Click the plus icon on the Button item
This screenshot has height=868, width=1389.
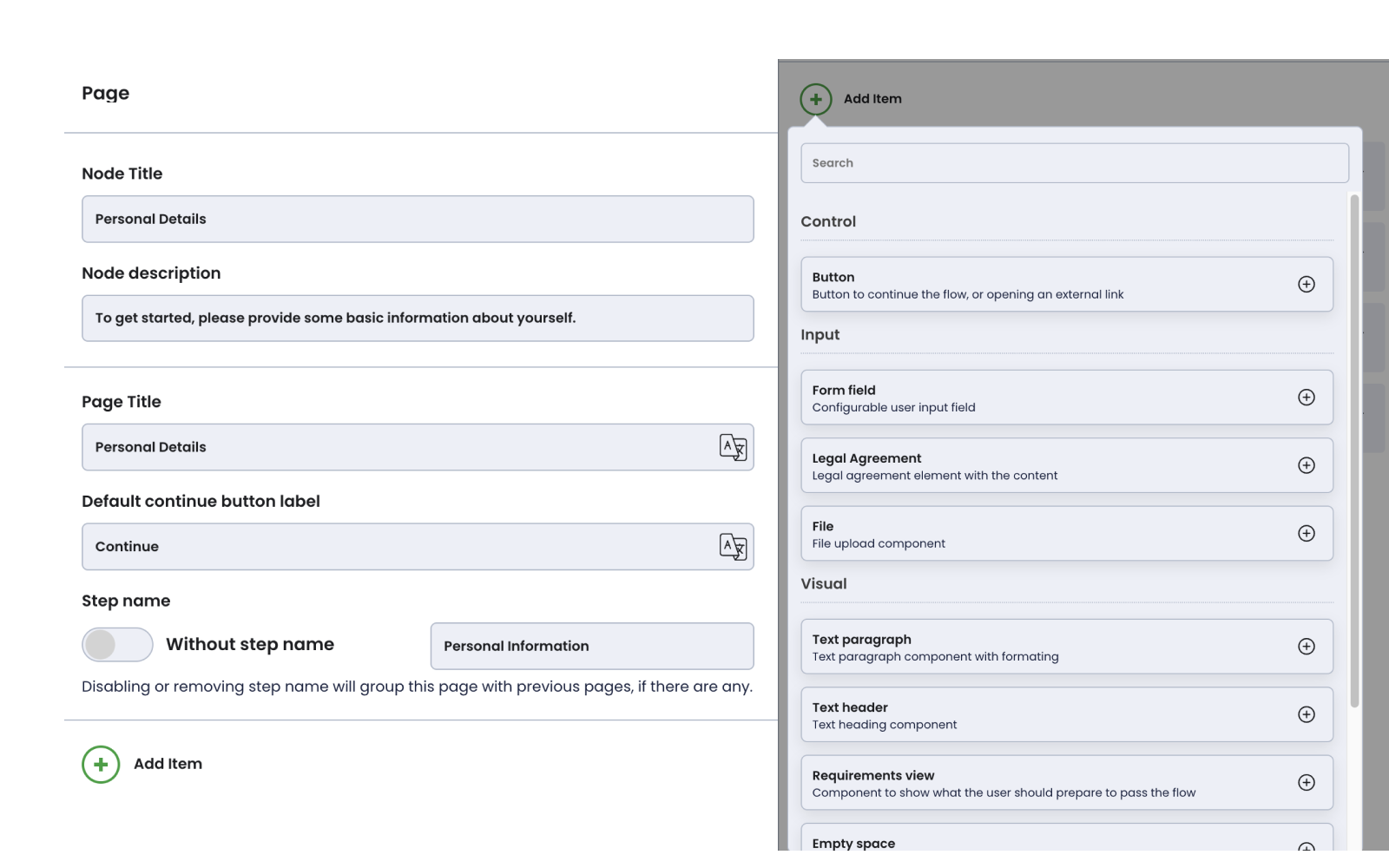pyautogui.click(x=1306, y=285)
